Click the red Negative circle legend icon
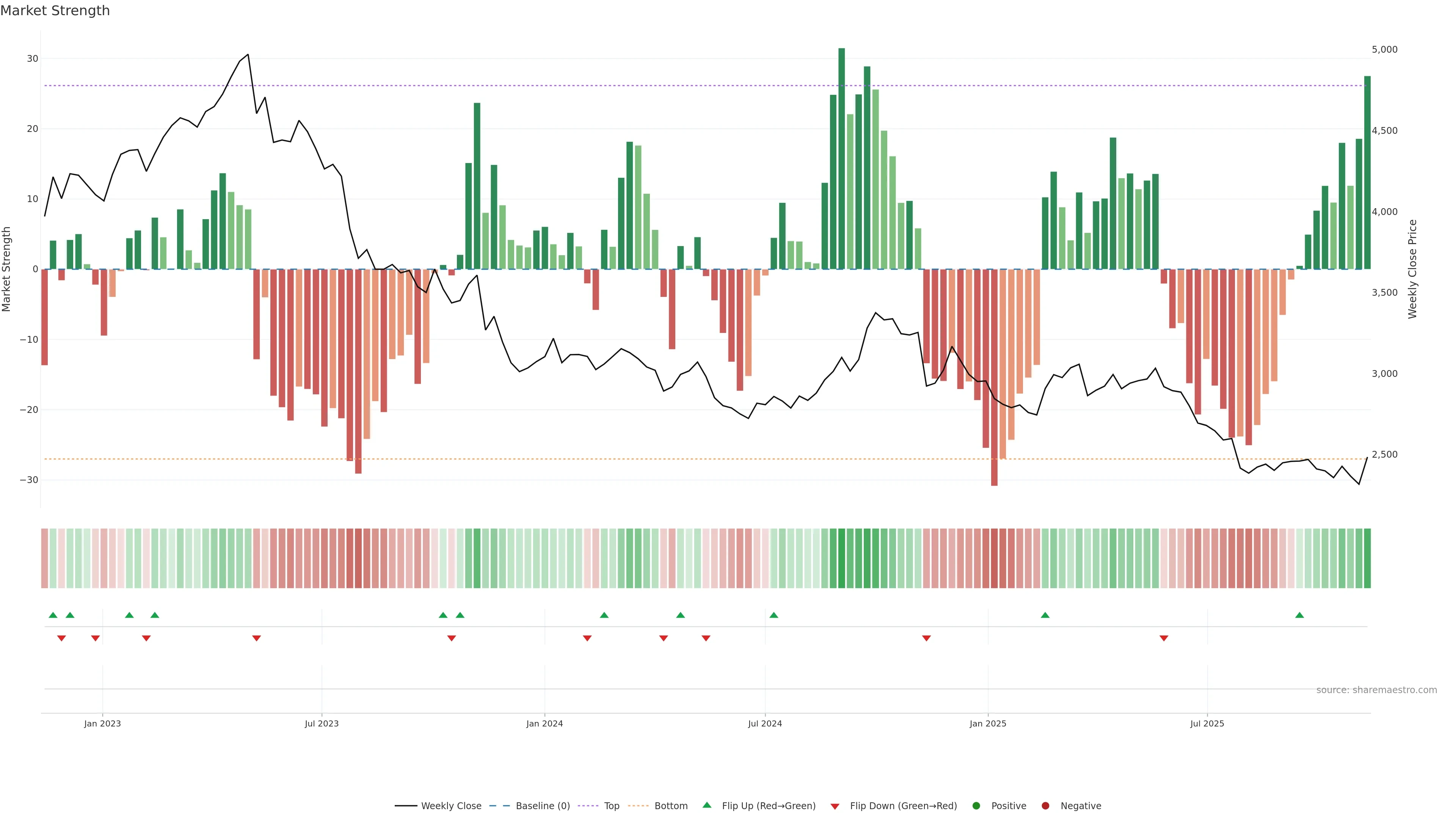The width and height of the screenshot is (1456, 819). [1045, 806]
